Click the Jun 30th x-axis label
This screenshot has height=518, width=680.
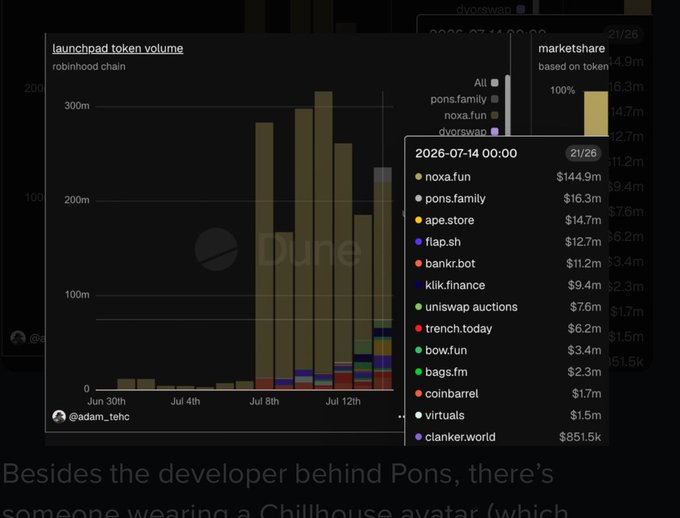[x=106, y=401]
